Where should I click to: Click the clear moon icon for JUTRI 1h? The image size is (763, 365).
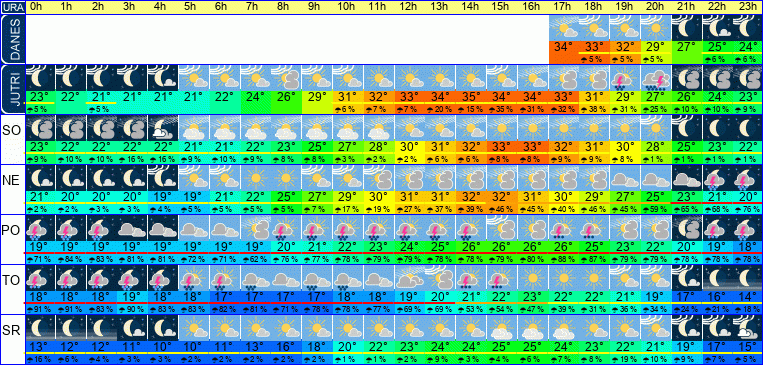[x=71, y=78]
